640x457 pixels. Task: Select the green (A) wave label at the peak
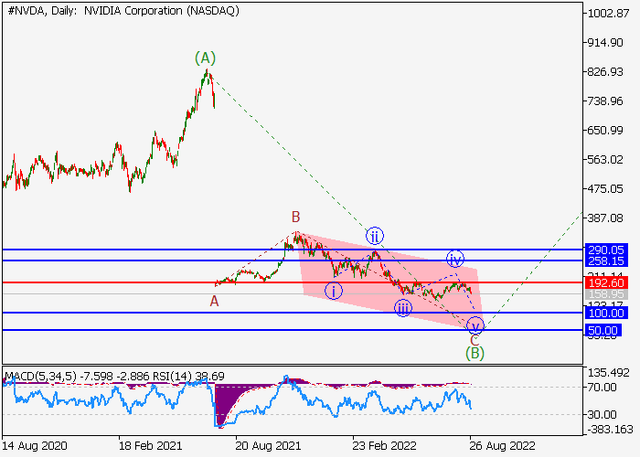coord(205,58)
